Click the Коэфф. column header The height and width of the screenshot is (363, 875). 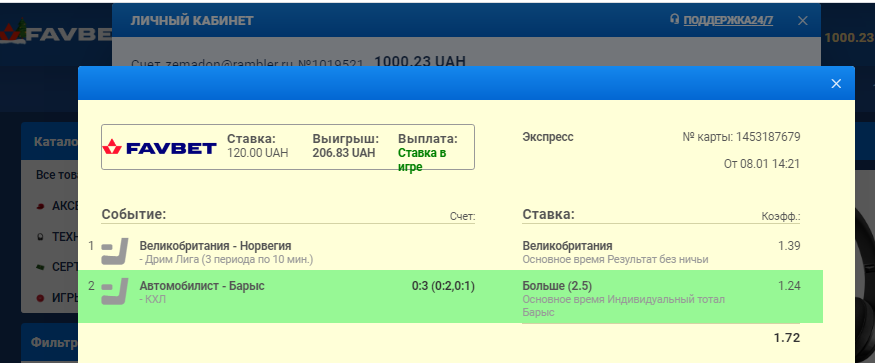781,217
